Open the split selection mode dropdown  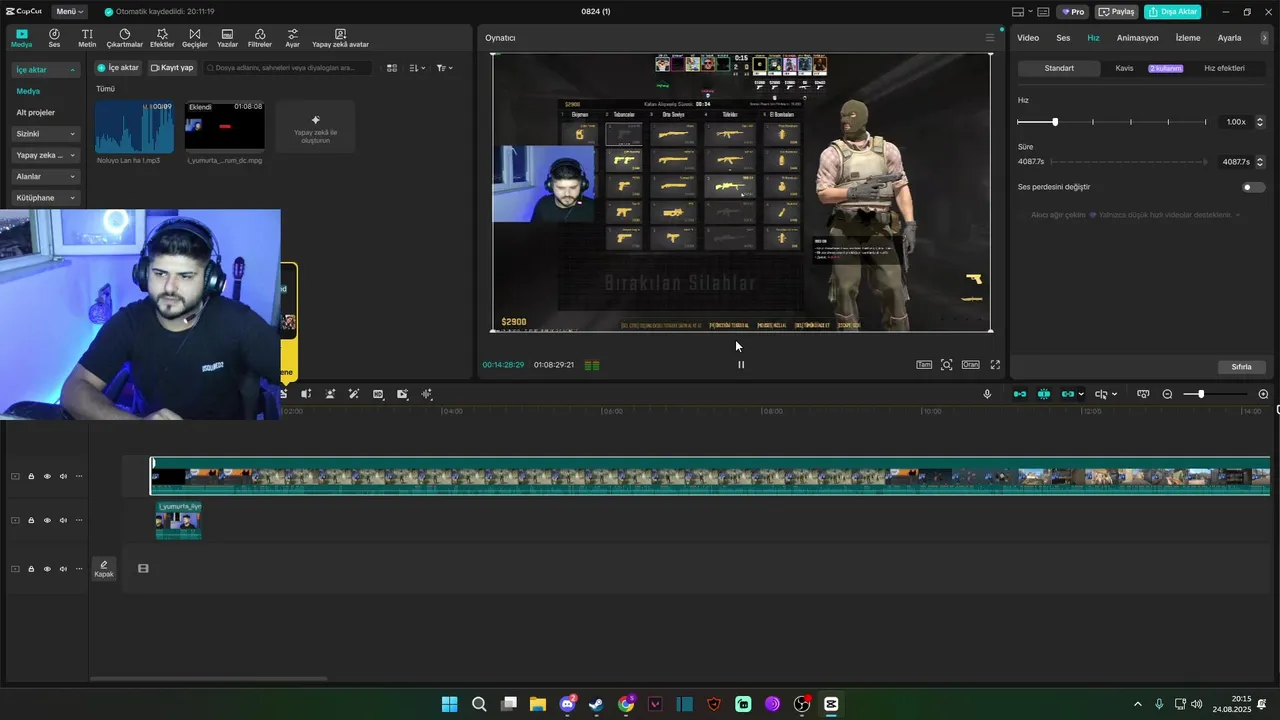click(1105, 394)
